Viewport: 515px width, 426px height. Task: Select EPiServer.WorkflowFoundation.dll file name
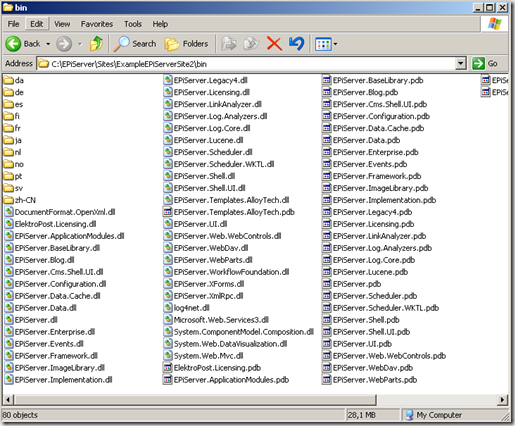click(x=231, y=272)
